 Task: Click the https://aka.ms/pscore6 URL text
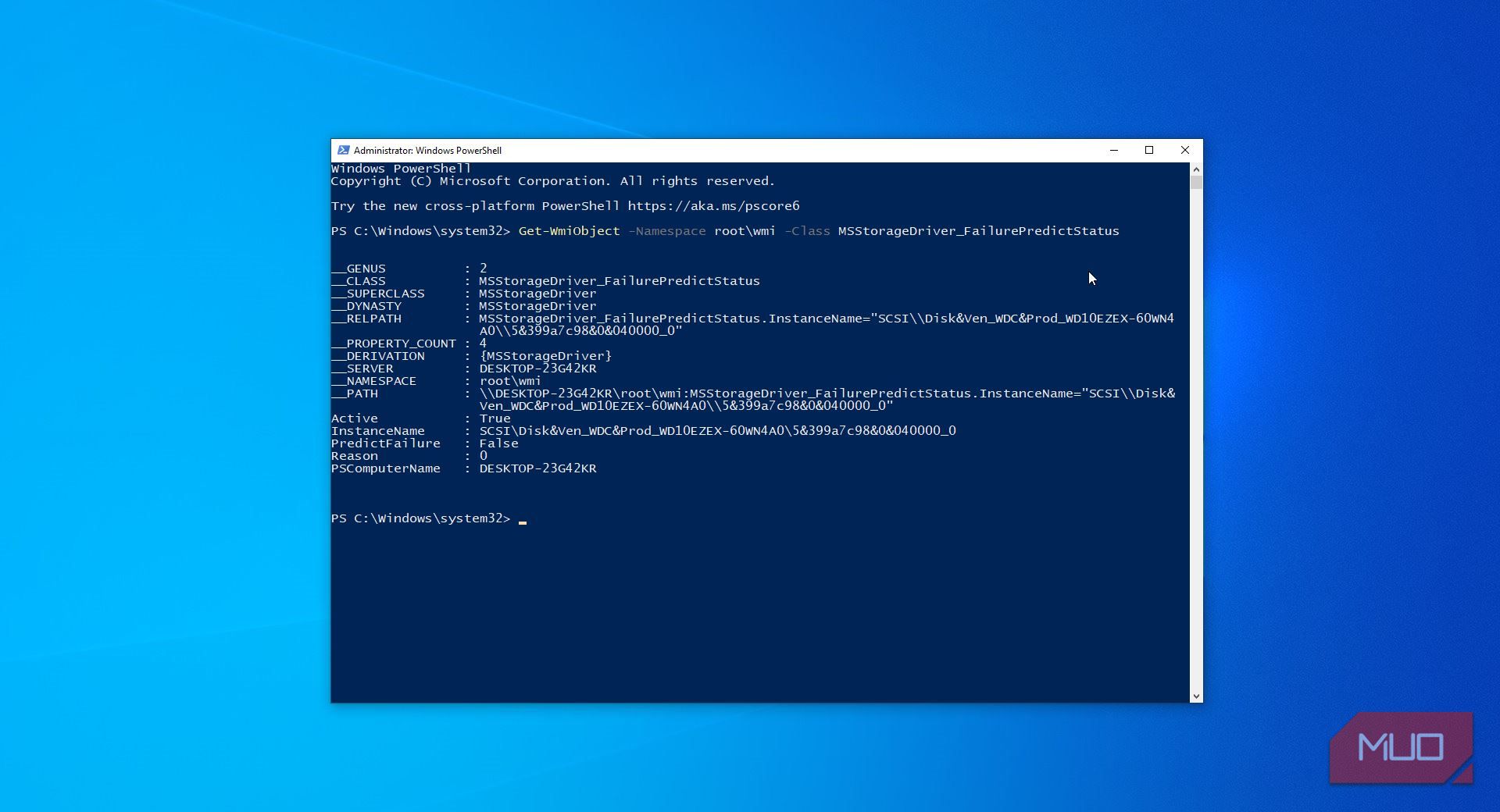713,206
